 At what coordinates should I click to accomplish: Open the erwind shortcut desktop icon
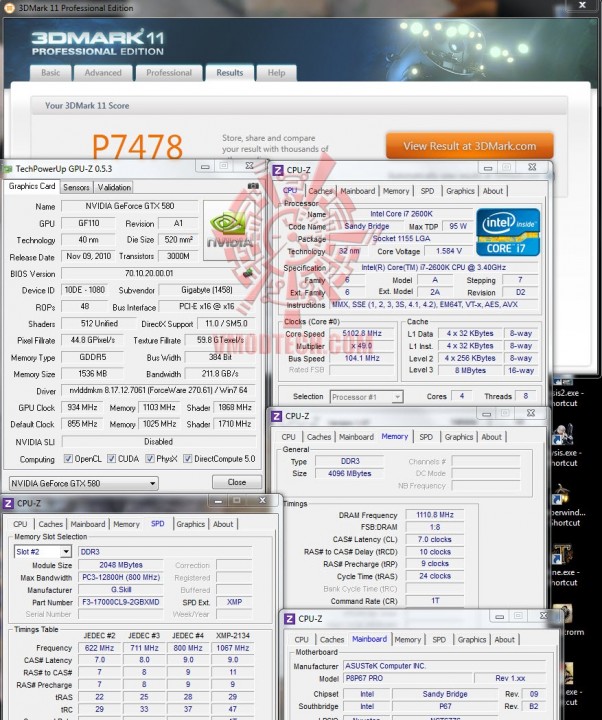(566, 505)
